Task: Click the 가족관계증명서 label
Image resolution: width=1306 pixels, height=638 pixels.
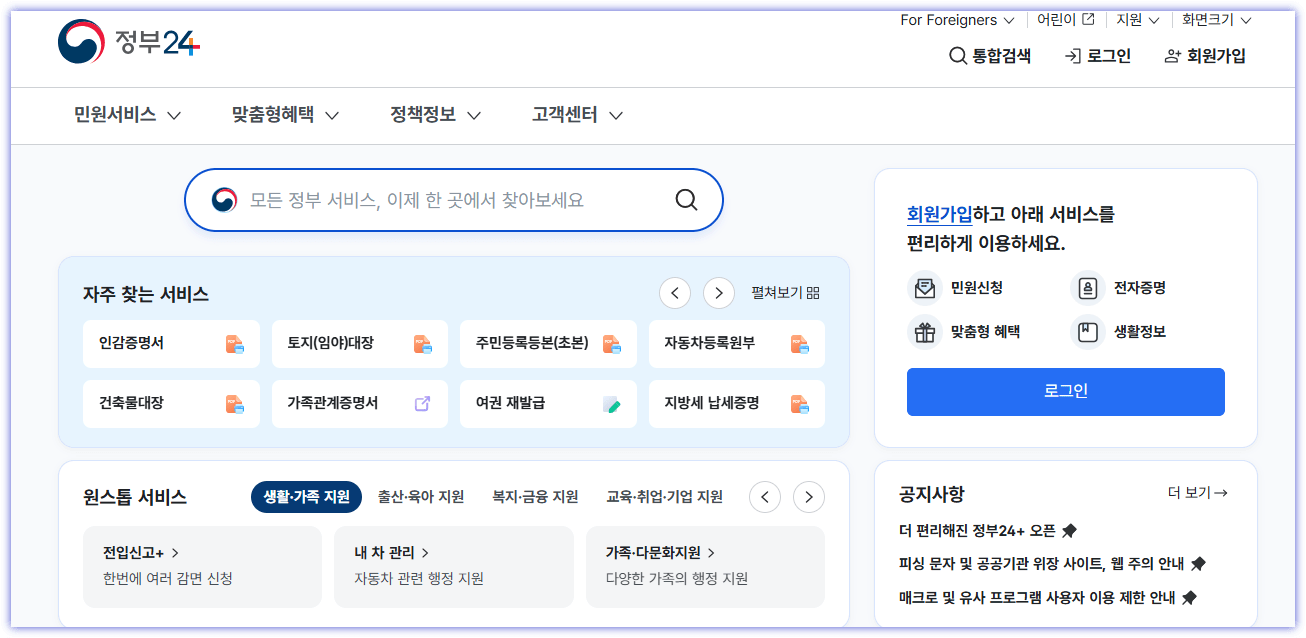Action: [x=333, y=404]
